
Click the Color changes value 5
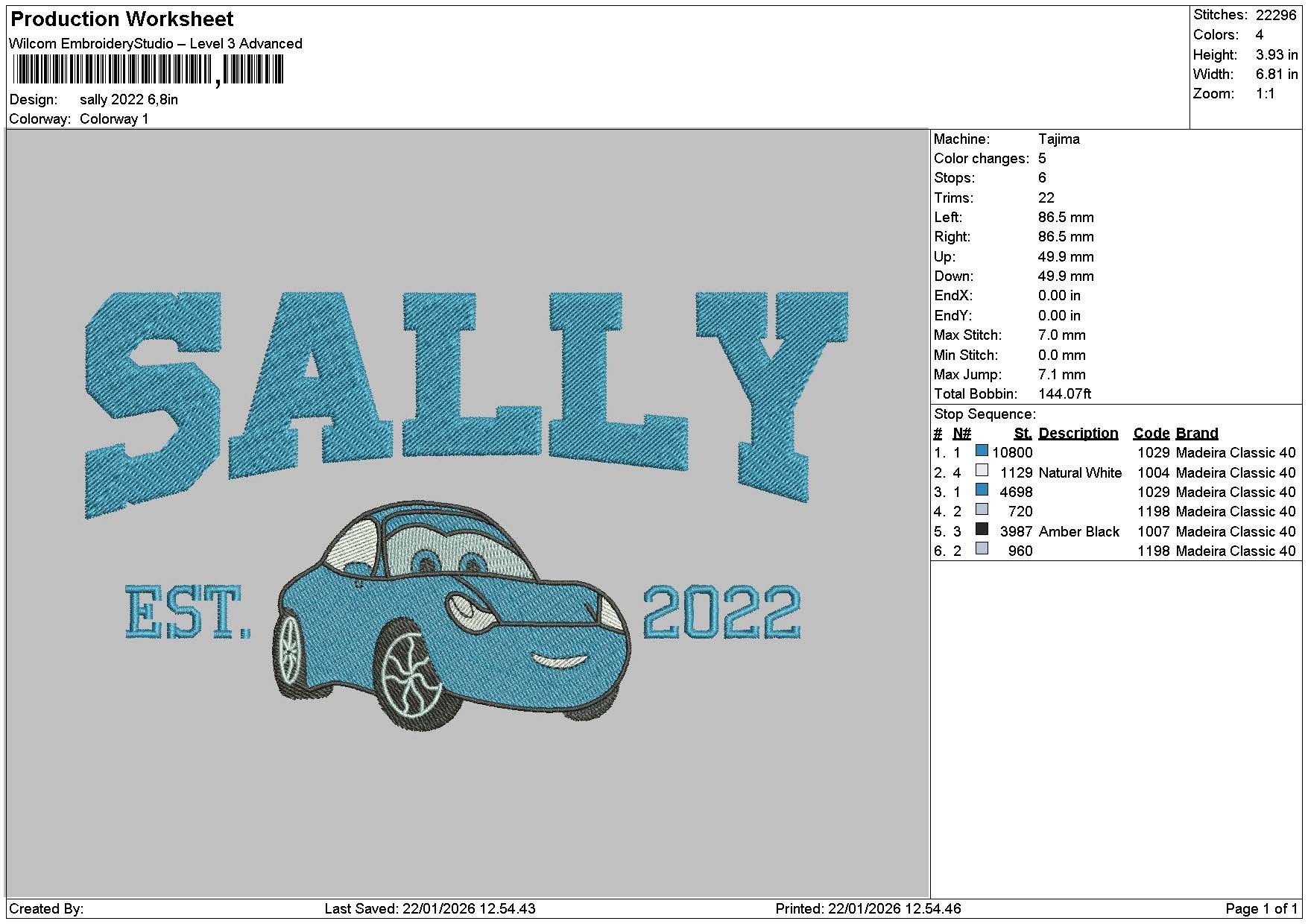1042,159
